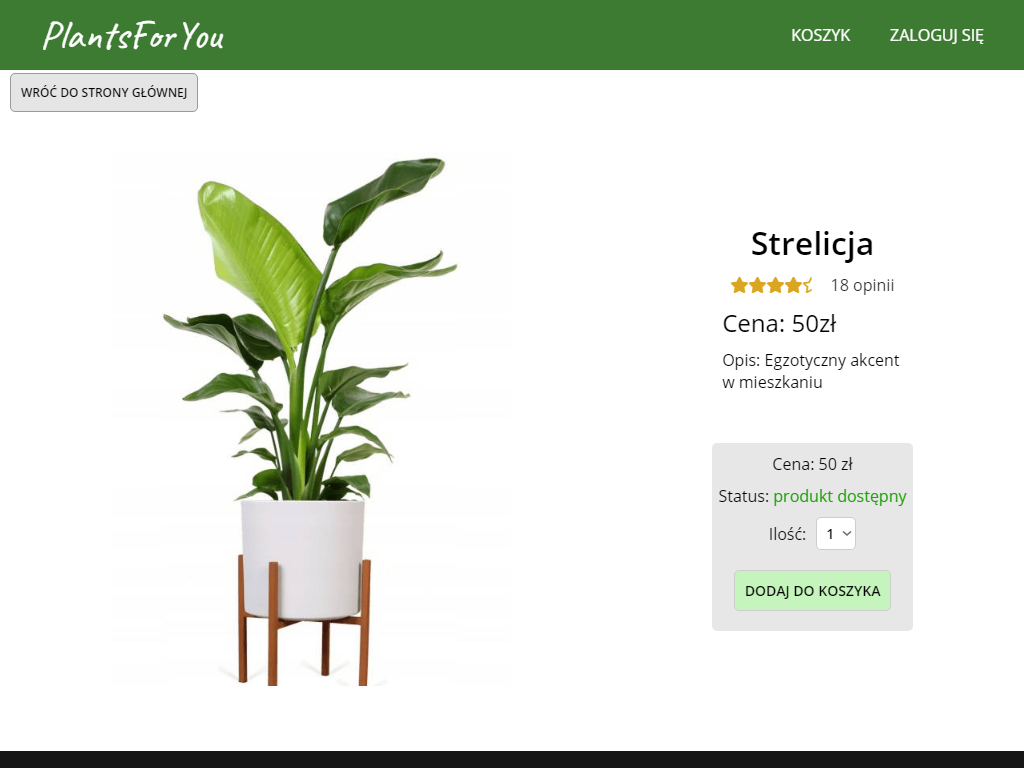1024x768 pixels.
Task: Click the PlantsForYou logo
Action: [133, 35]
